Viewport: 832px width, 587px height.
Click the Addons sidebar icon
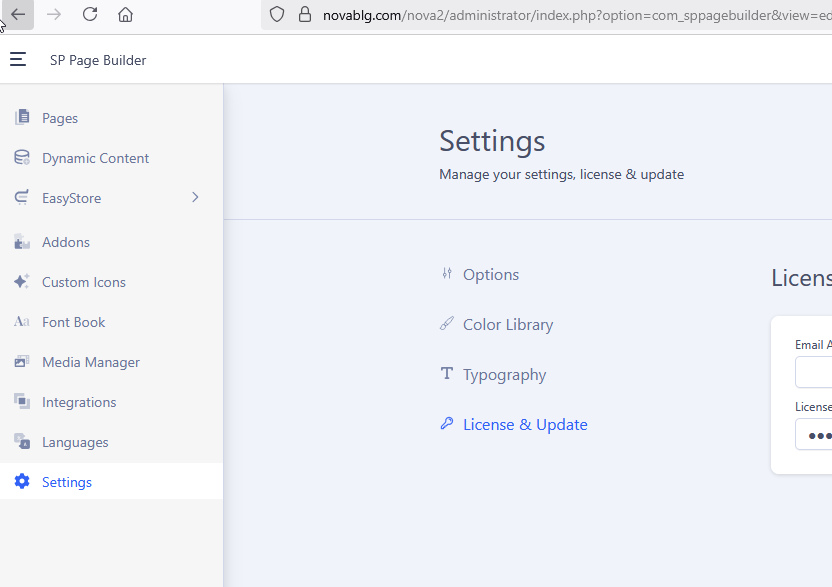(22, 242)
